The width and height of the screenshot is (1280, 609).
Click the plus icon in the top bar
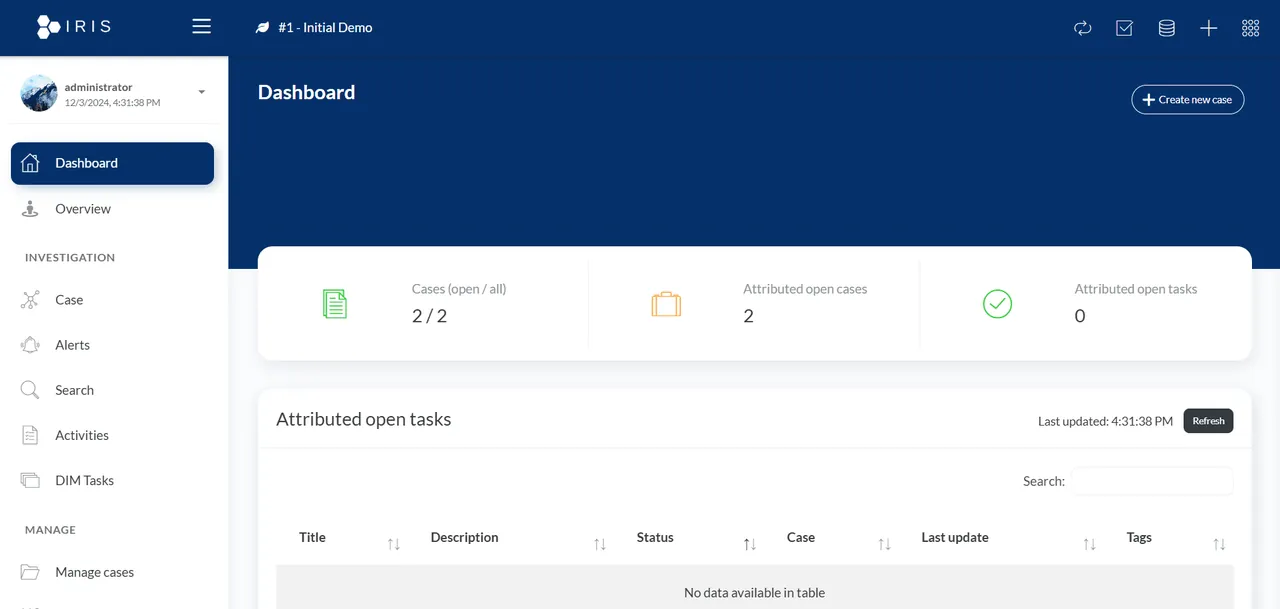pyautogui.click(x=1209, y=28)
